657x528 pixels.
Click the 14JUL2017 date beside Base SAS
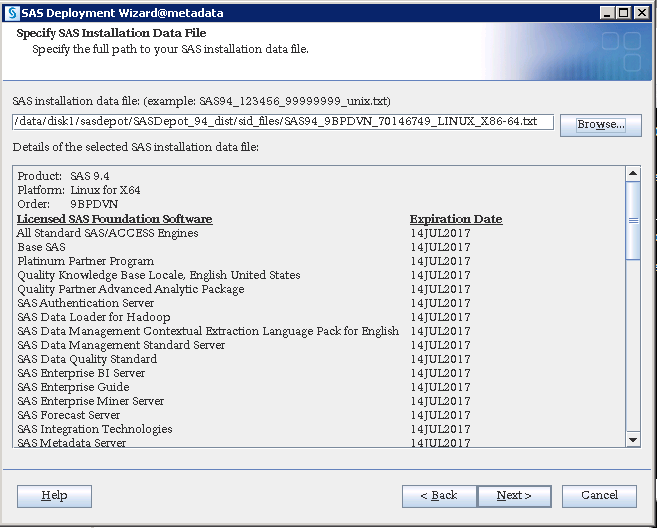pos(440,247)
